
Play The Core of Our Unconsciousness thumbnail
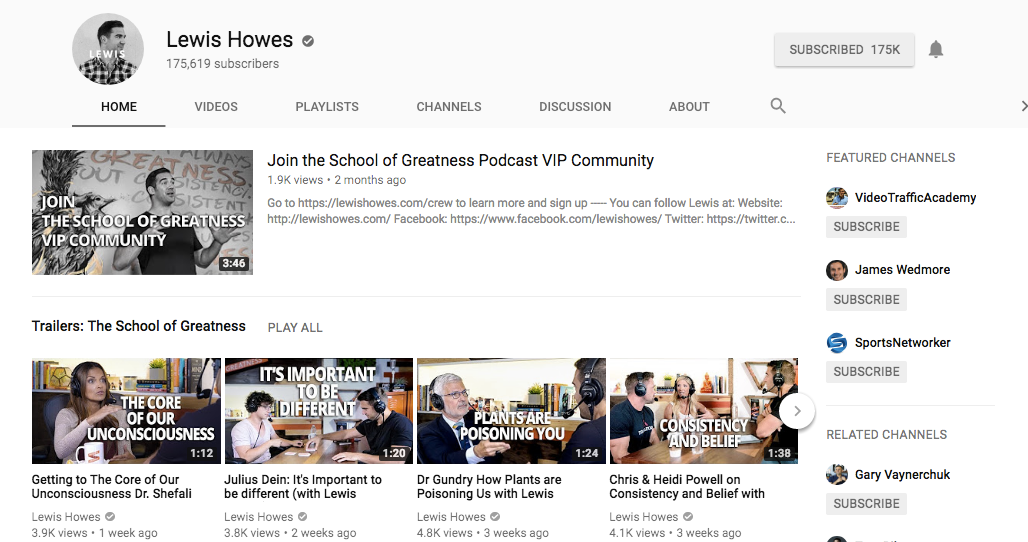[x=126, y=411]
